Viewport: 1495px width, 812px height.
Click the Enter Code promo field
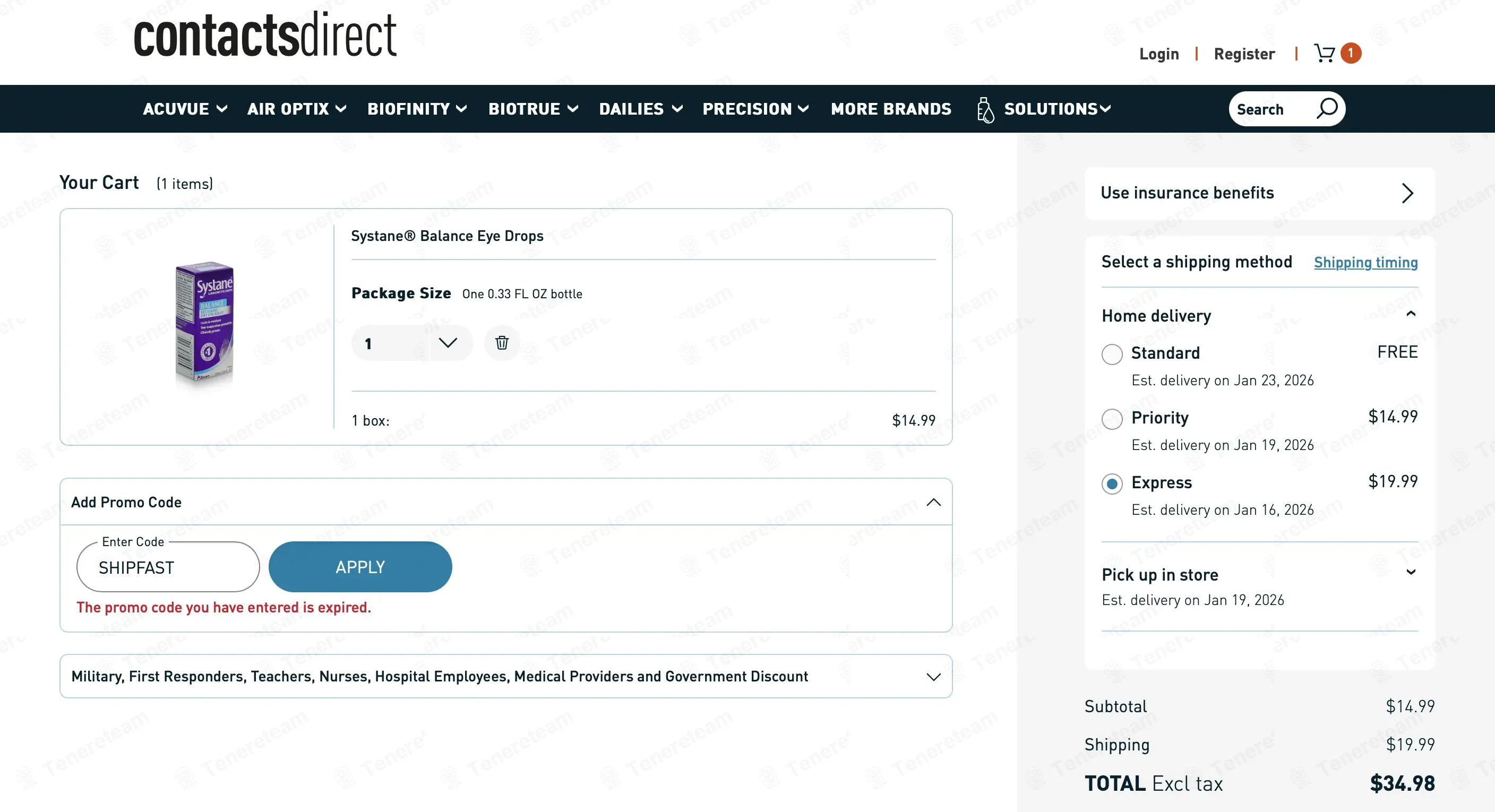click(168, 567)
